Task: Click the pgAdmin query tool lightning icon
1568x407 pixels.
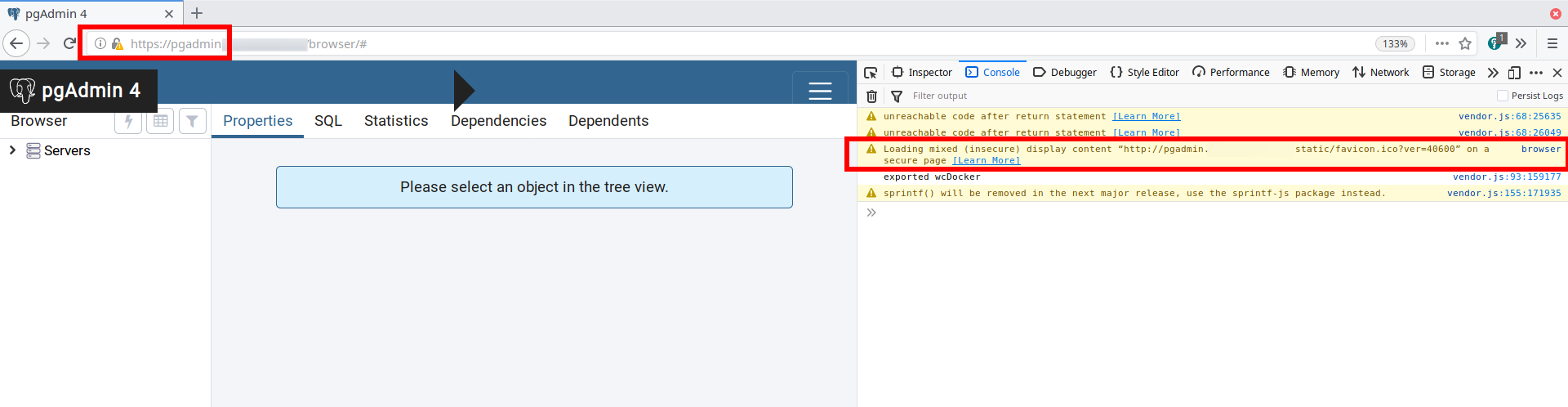Action: pos(128,121)
